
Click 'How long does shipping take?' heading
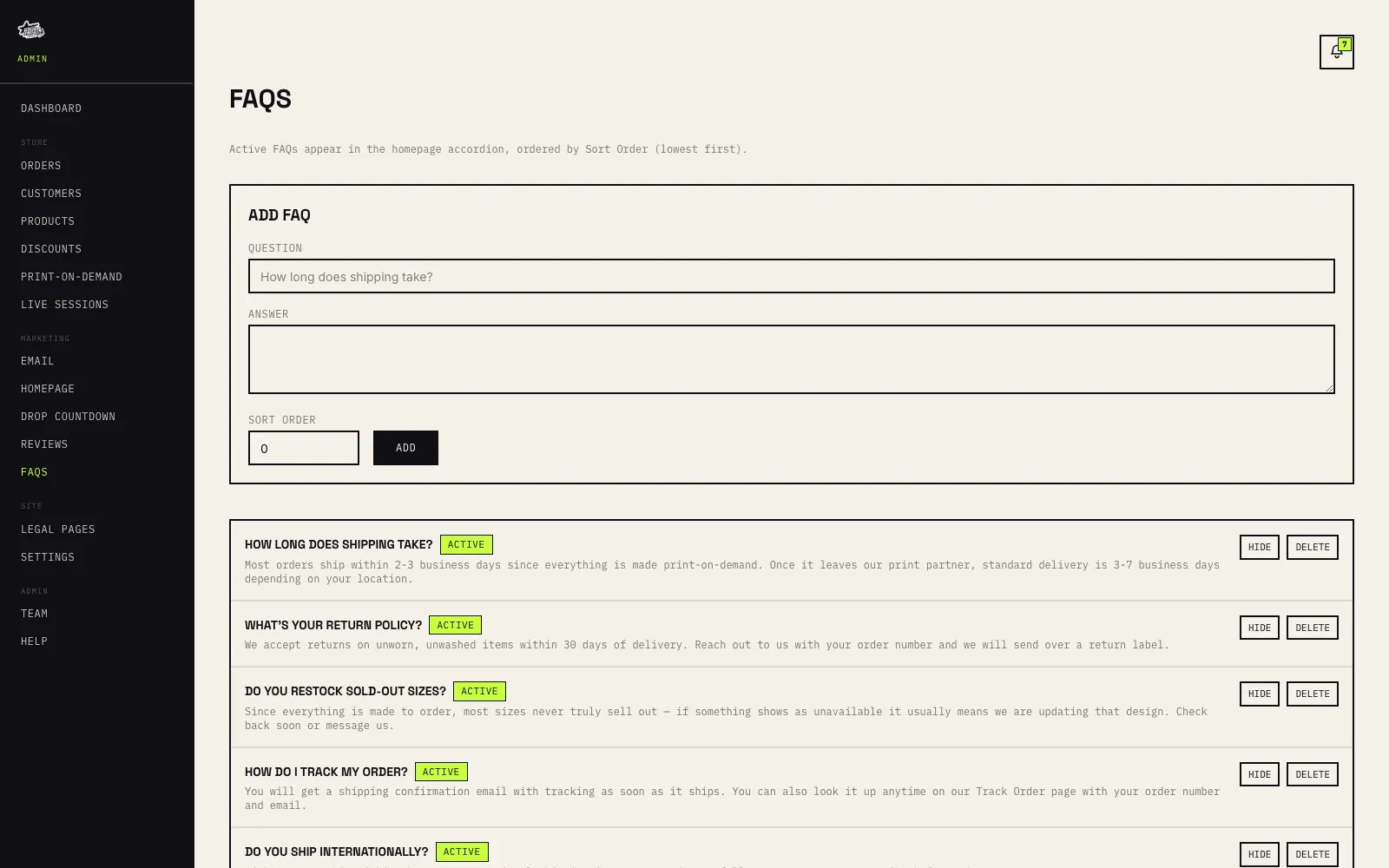(339, 544)
